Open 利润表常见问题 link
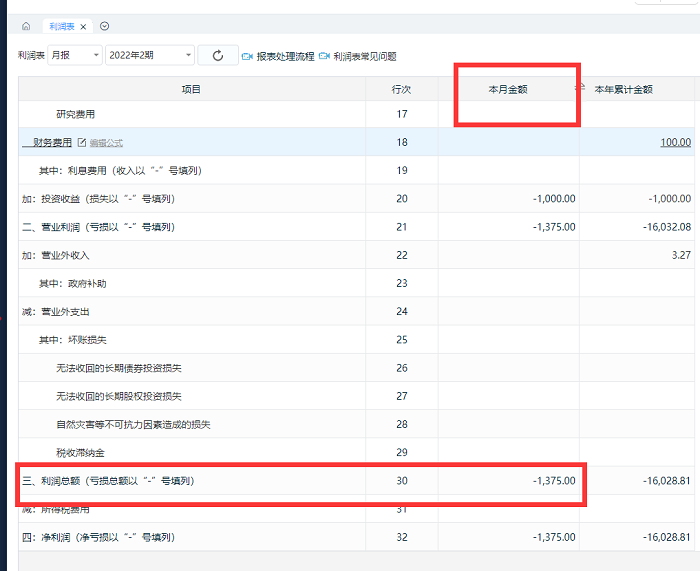 pos(364,57)
